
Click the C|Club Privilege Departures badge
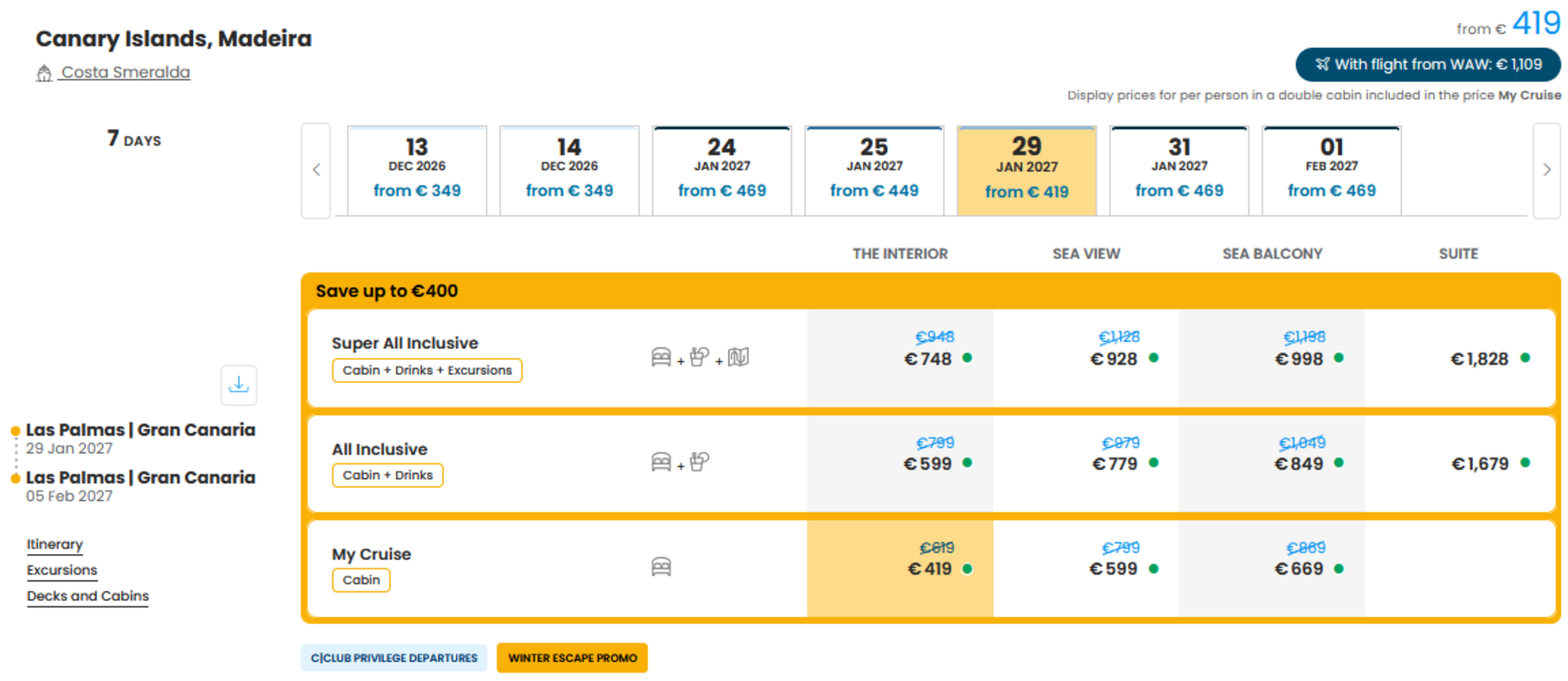click(394, 658)
